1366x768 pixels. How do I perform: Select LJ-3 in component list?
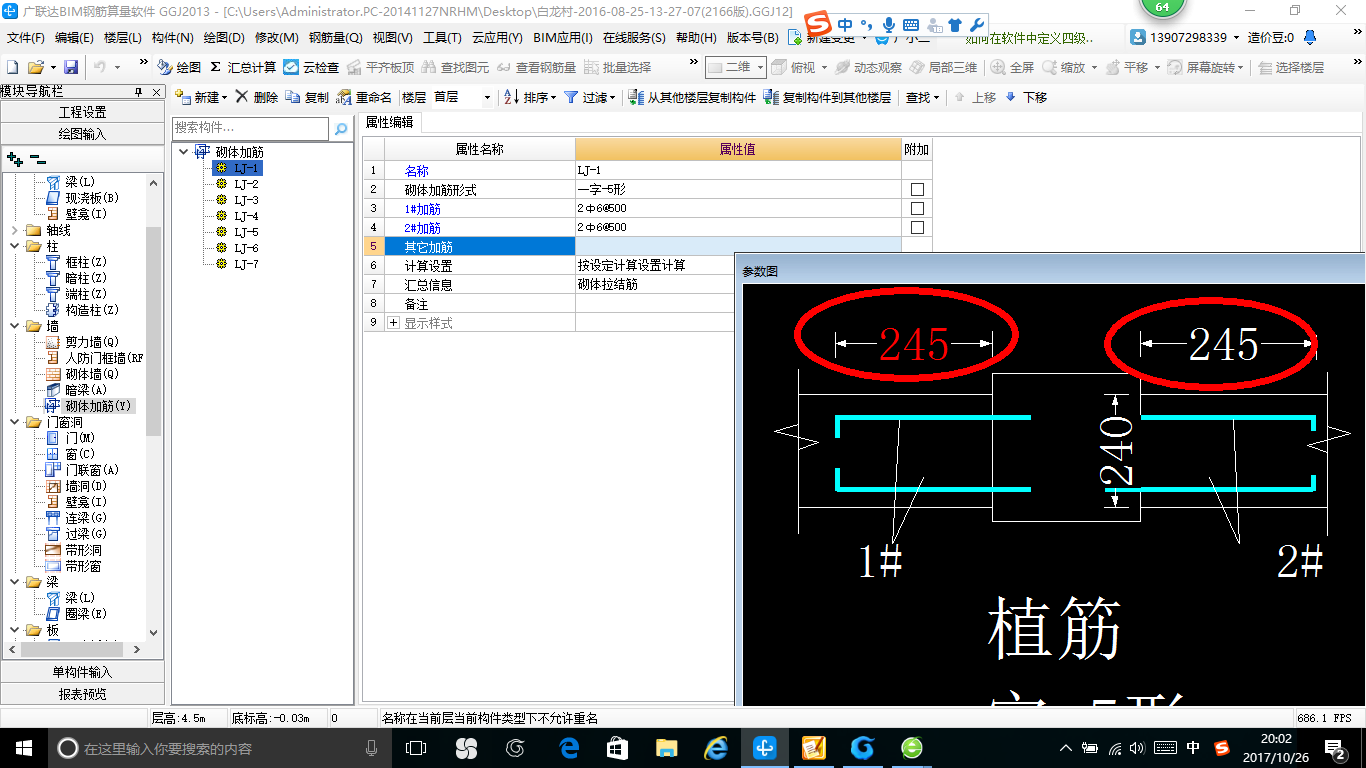(x=246, y=200)
